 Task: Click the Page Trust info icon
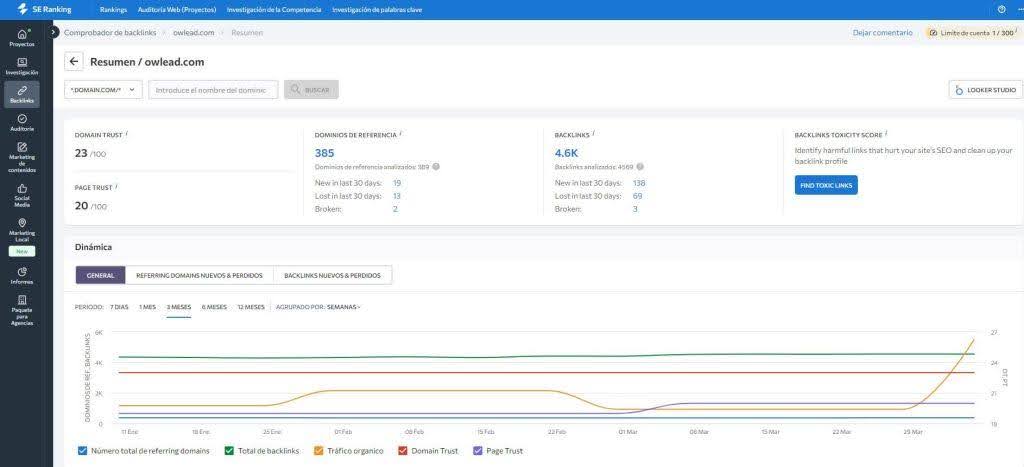click(116, 185)
